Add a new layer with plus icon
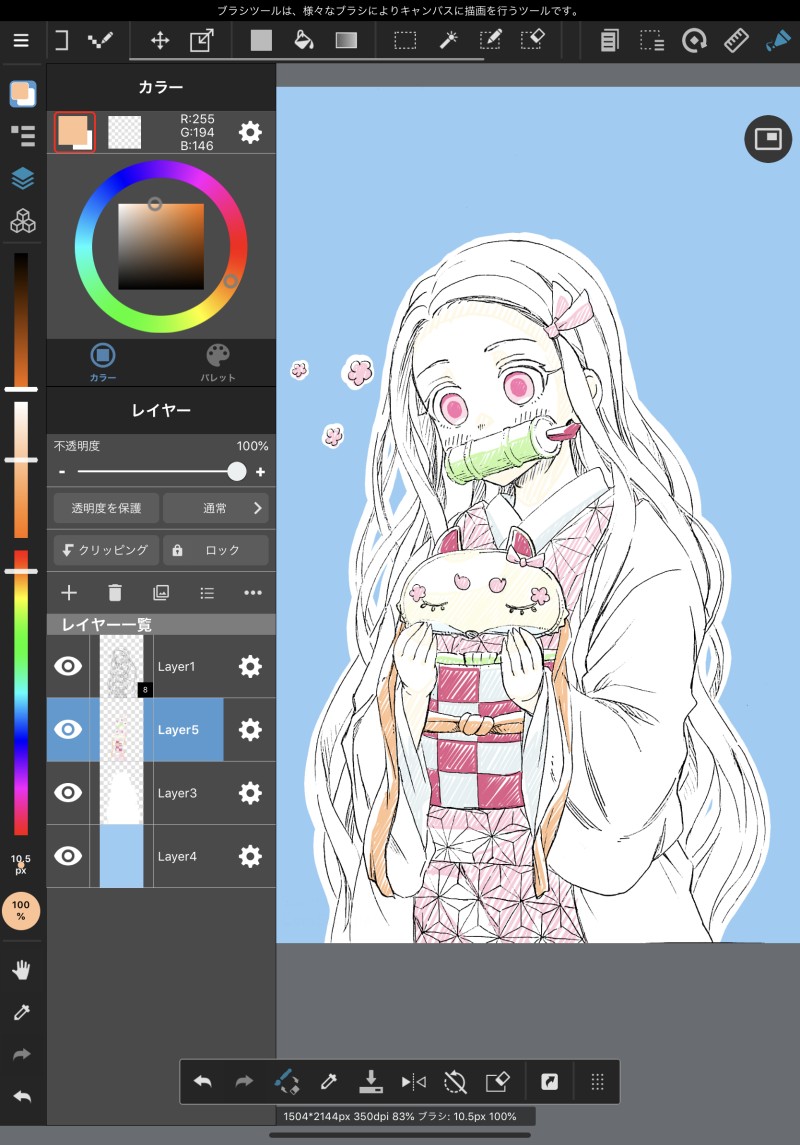The width and height of the screenshot is (800, 1145). 69,592
